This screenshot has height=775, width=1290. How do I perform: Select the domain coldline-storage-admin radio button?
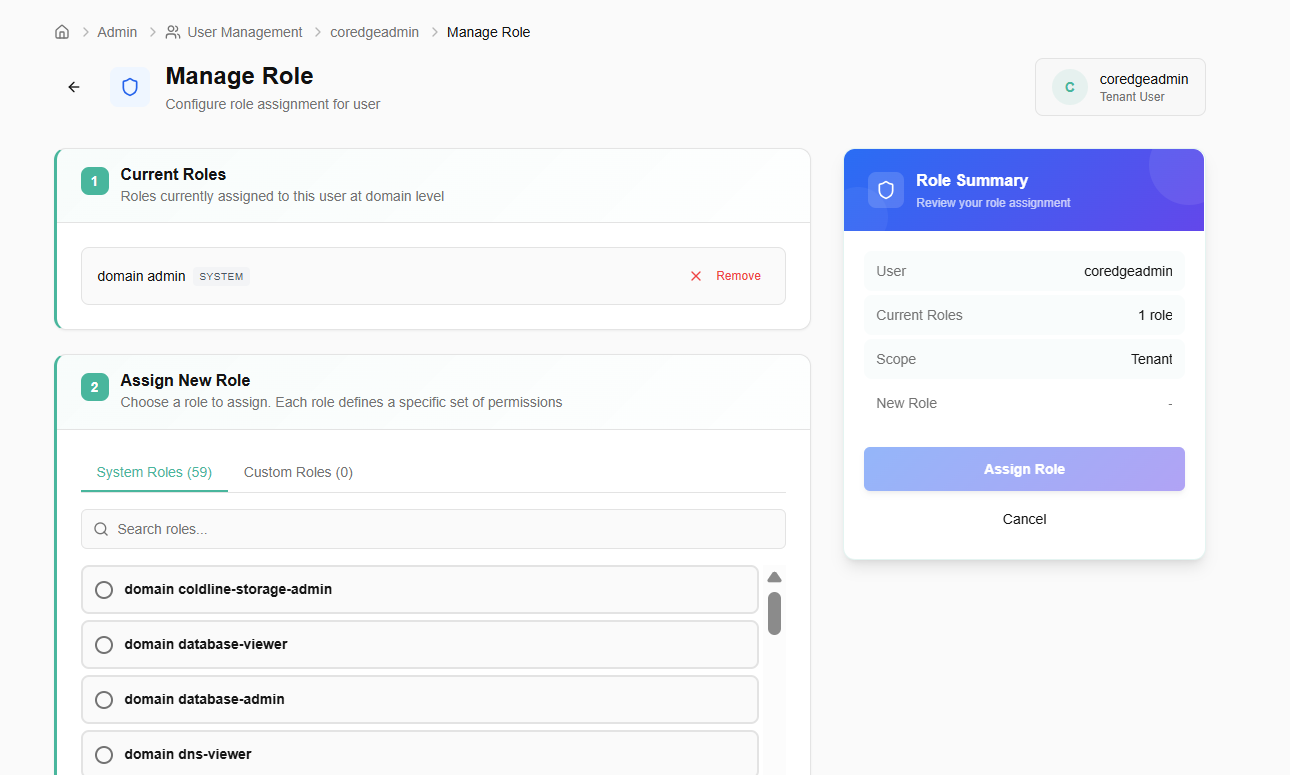point(104,590)
